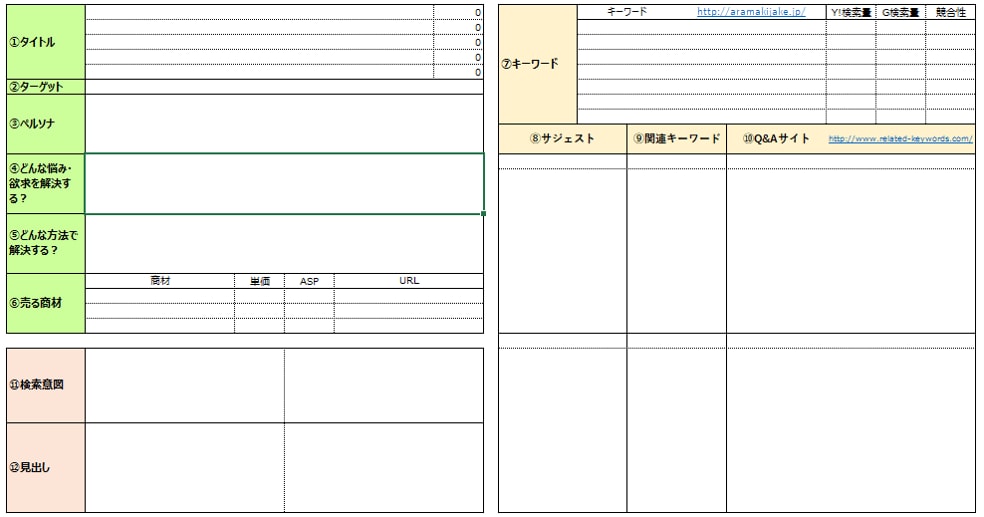Screen dimensions: 984x517
Task: Click the G検索数 column header
Action: (901, 13)
